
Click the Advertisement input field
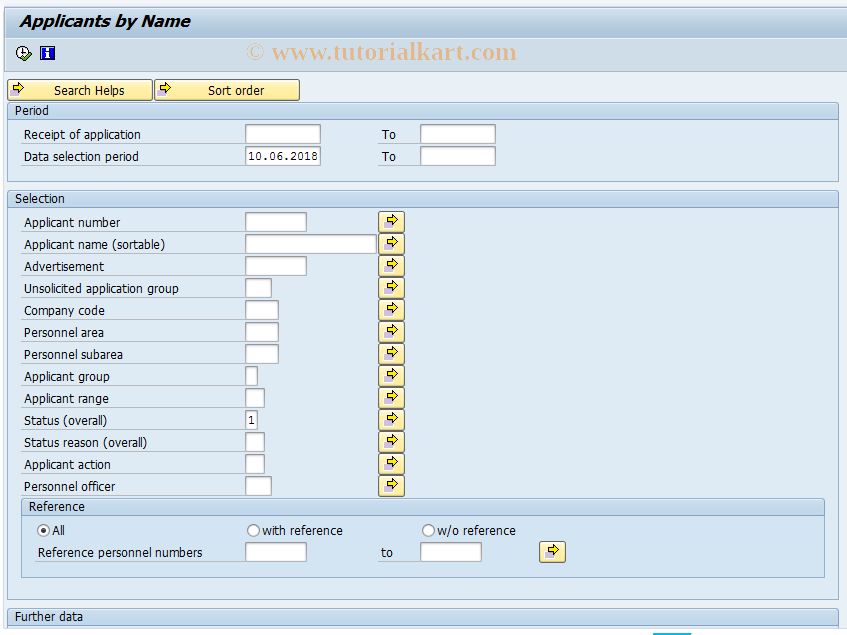tap(275, 266)
